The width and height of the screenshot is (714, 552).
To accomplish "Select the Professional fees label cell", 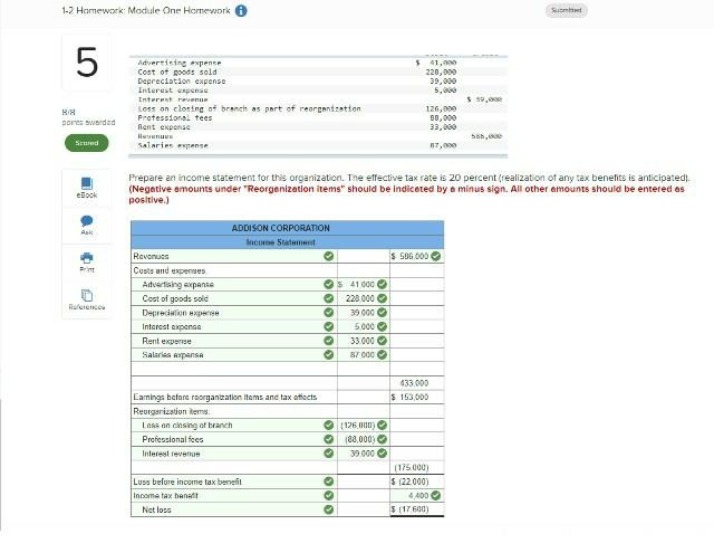I will (x=234, y=439).
